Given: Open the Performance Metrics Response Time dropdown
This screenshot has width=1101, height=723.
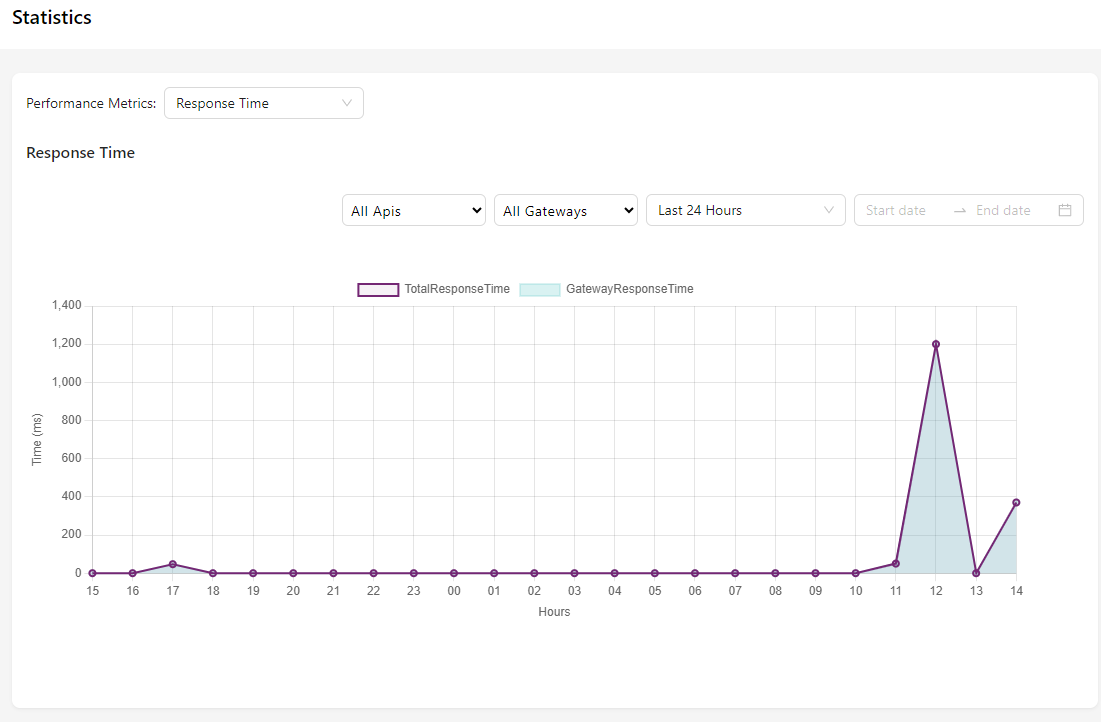Looking at the screenshot, I should click(263, 103).
